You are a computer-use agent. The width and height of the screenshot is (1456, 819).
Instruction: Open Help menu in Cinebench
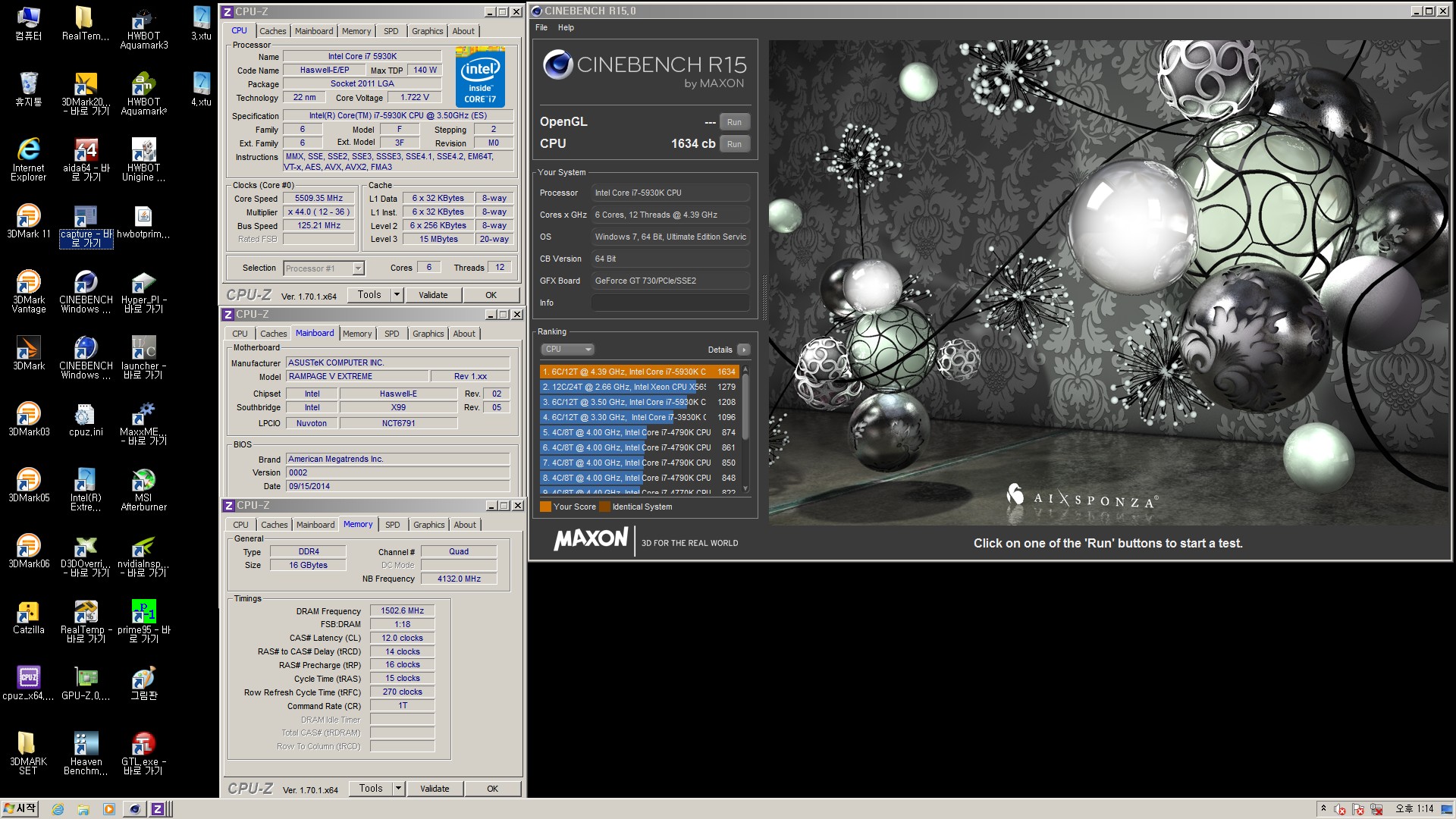pos(566,27)
